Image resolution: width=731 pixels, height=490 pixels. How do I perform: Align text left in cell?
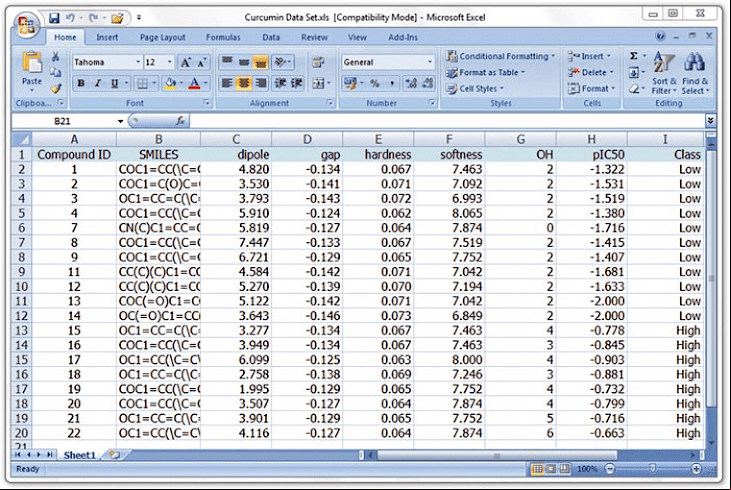(227, 83)
